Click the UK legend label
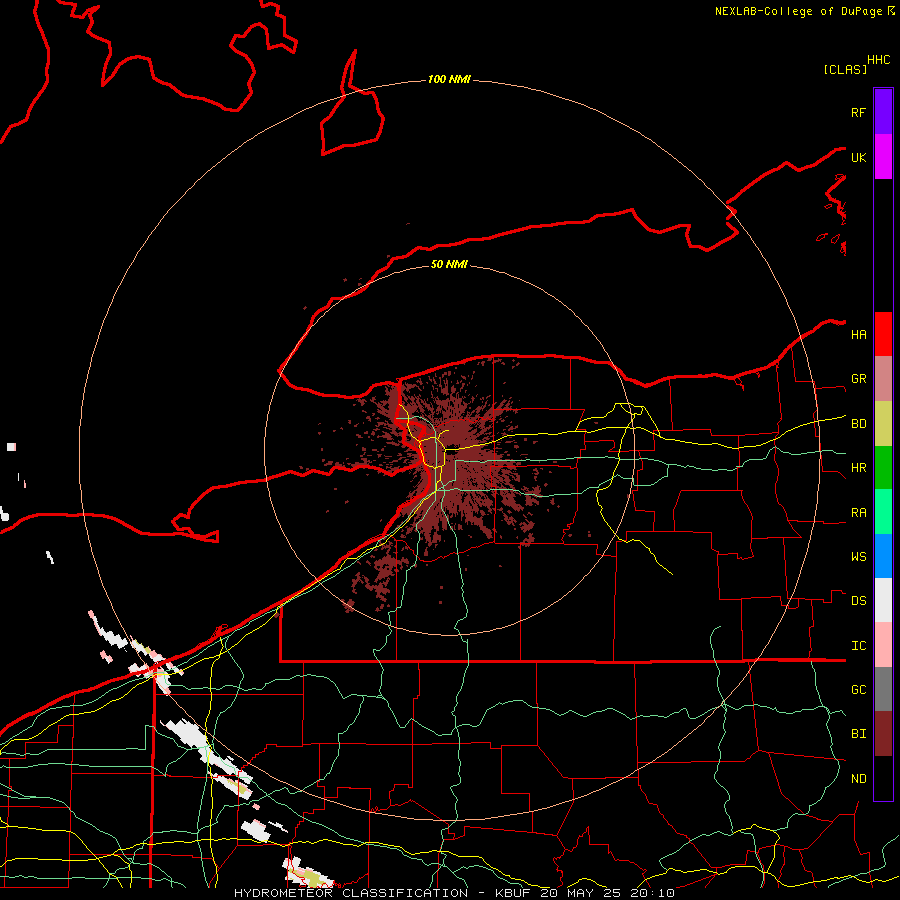Image resolution: width=900 pixels, height=900 pixels. pyautogui.click(x=858, y=157)
